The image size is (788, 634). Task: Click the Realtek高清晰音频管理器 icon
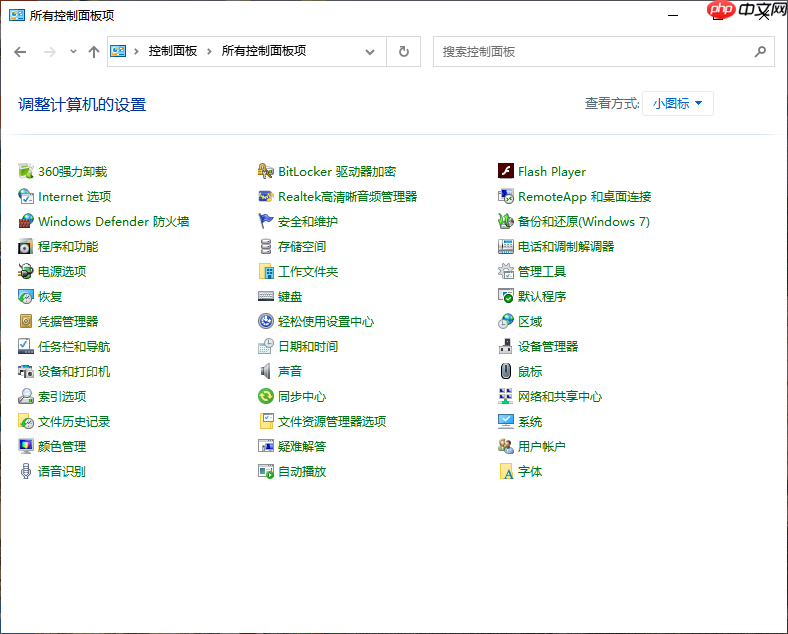tap(266, 196)
